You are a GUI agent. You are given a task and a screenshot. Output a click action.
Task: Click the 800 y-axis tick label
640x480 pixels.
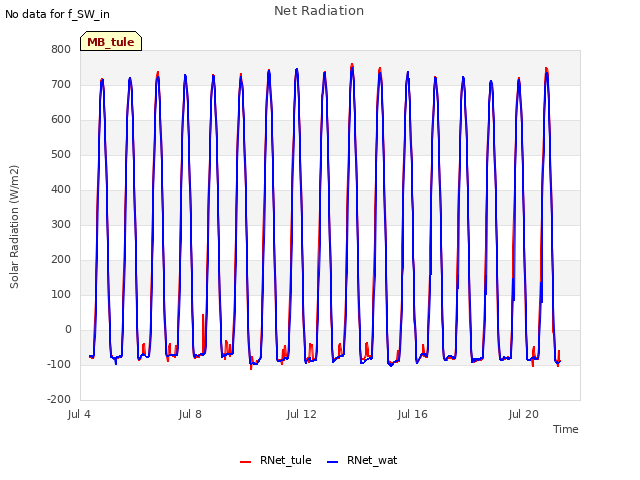click(x=61, y=49)
